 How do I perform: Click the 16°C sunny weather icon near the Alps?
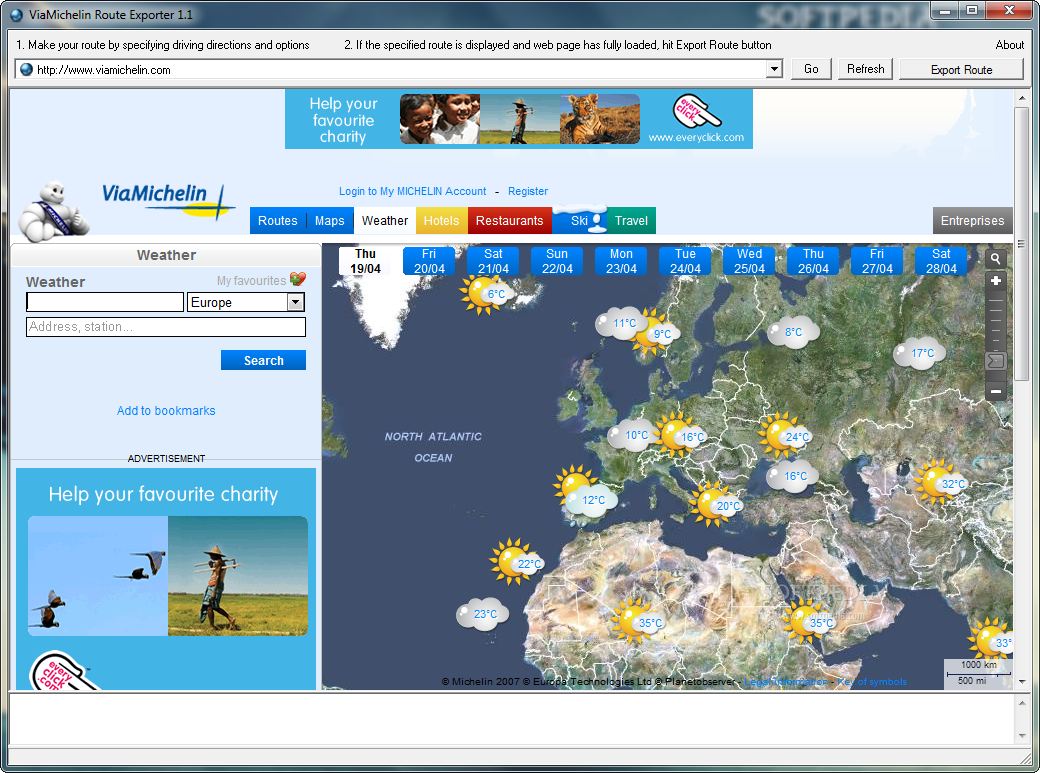681,435
